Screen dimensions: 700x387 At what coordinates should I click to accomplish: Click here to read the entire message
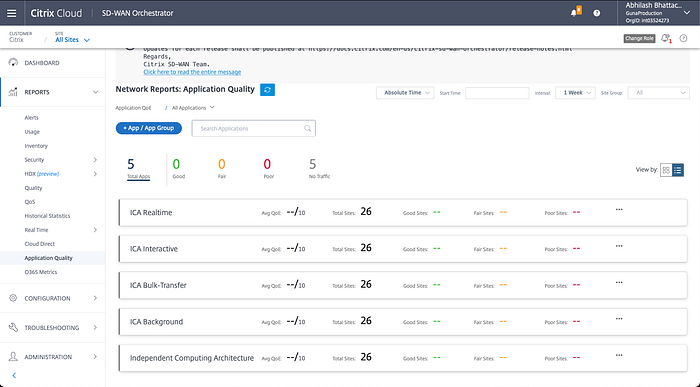click(x=192, y=72)
